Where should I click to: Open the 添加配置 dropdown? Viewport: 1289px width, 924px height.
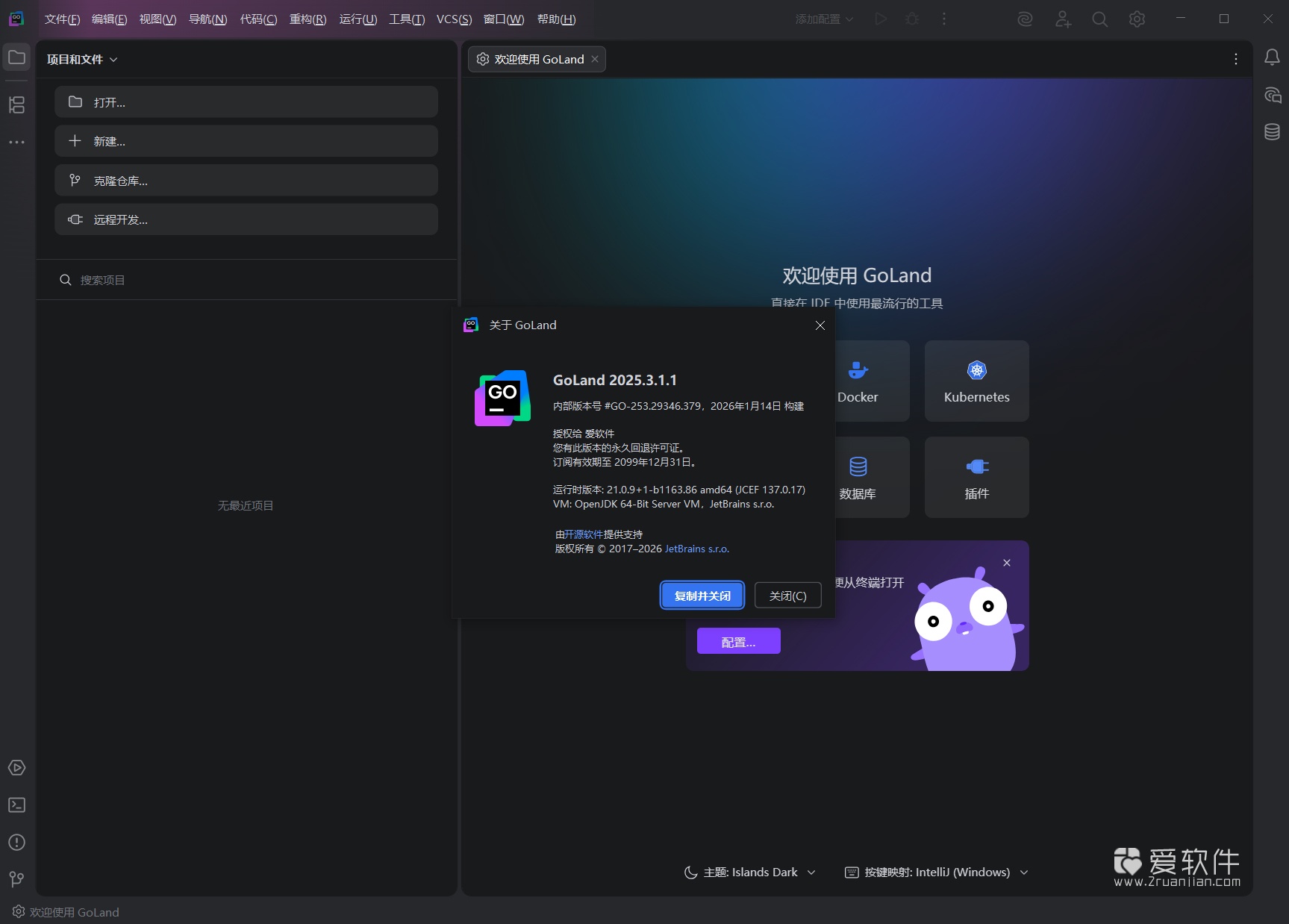(823, 19)
